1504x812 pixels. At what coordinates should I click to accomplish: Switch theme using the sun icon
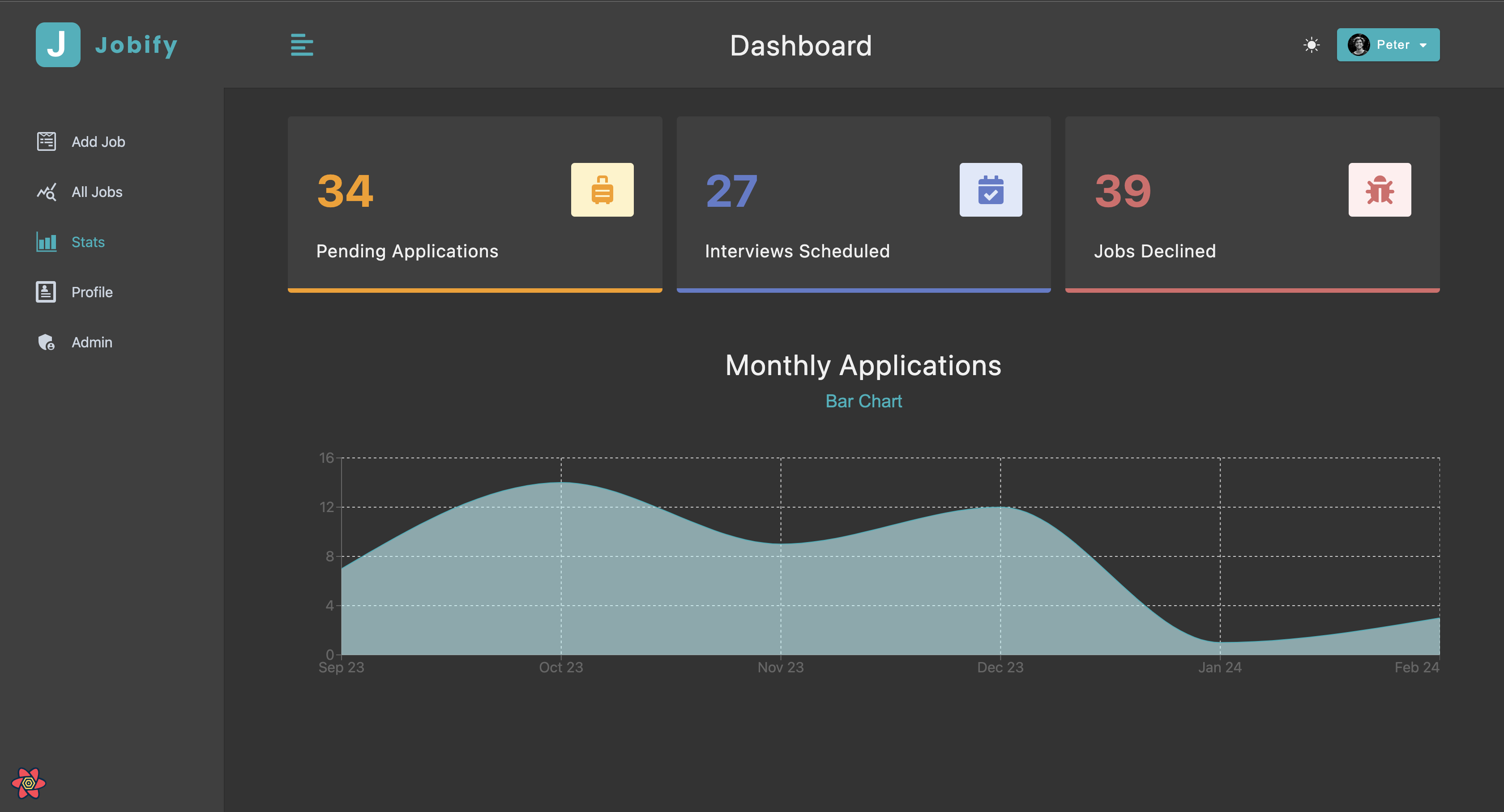1312,45
